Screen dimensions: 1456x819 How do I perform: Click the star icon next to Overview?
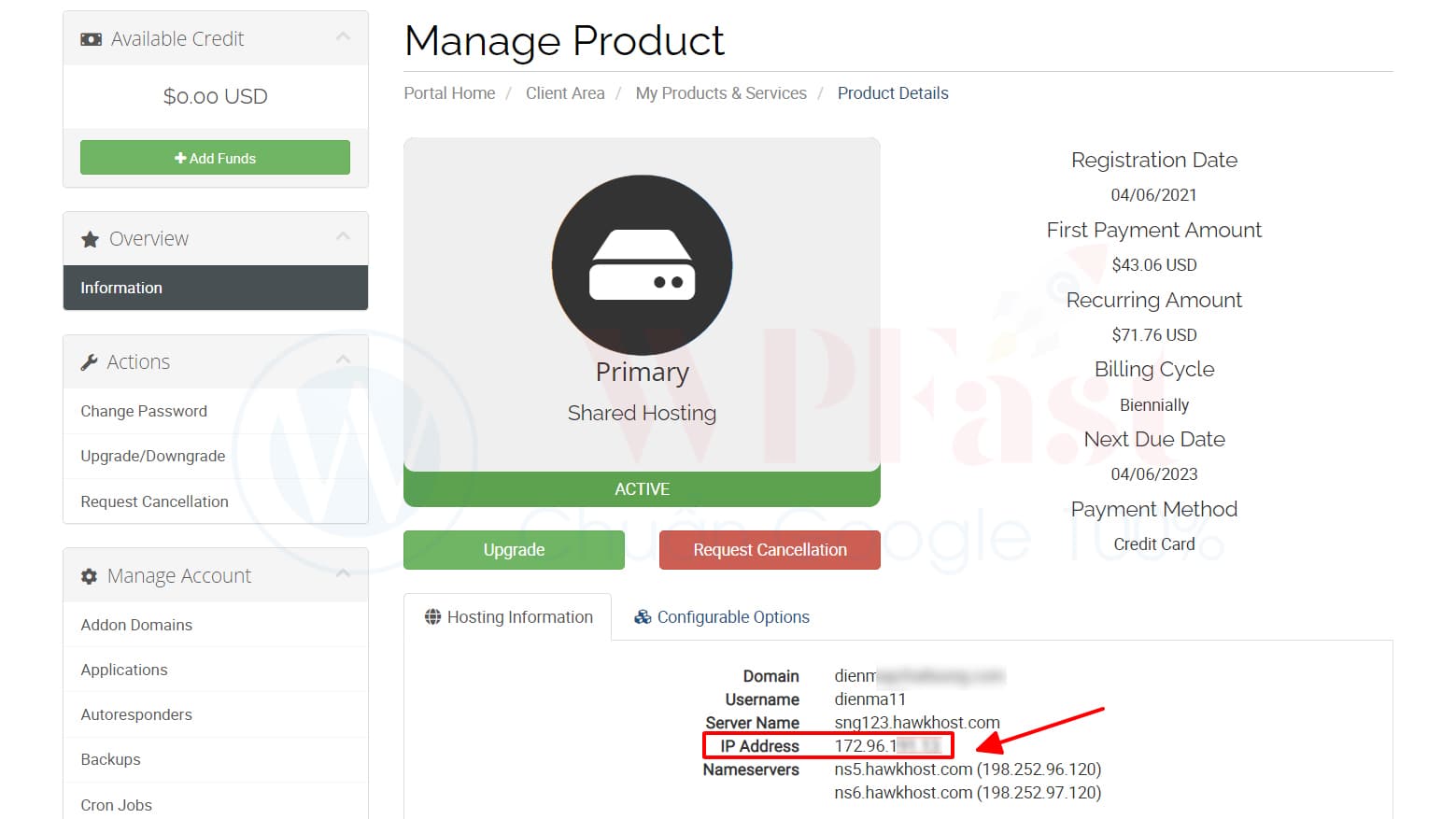90,239
